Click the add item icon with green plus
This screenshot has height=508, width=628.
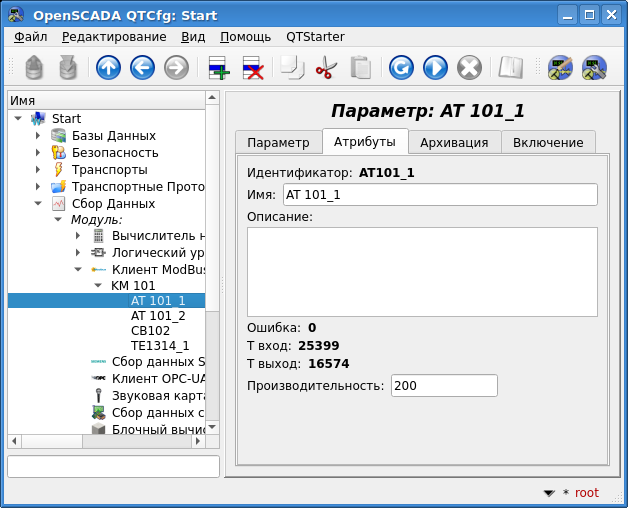[218, 68]
